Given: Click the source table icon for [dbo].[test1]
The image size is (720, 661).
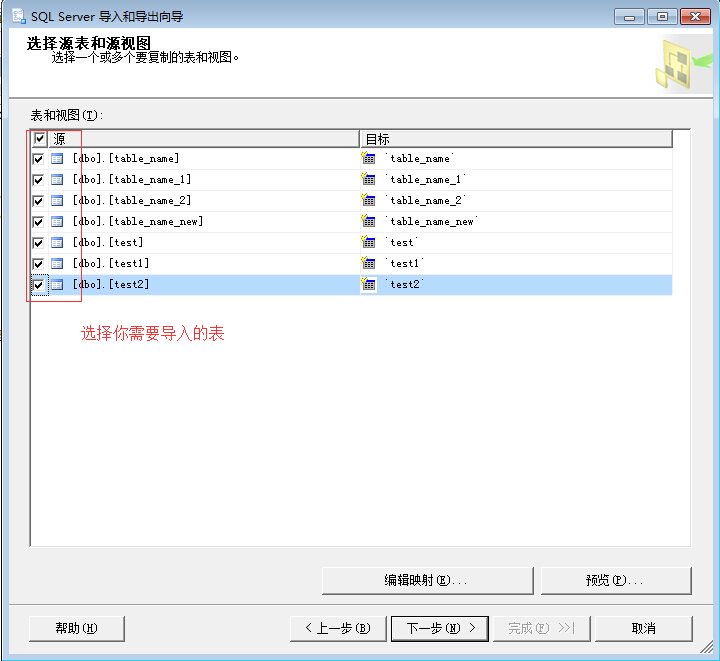Looking at the screenshot, I should click(57, 264).
